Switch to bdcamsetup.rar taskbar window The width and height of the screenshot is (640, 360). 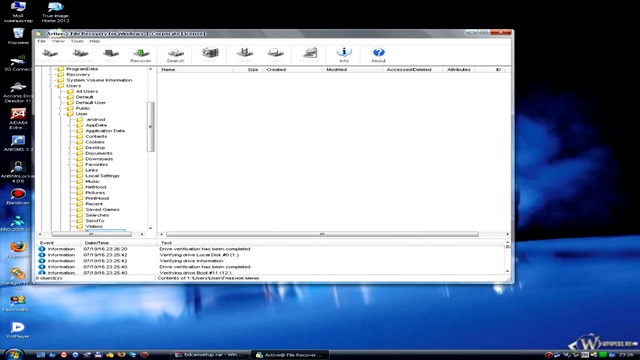209,355
